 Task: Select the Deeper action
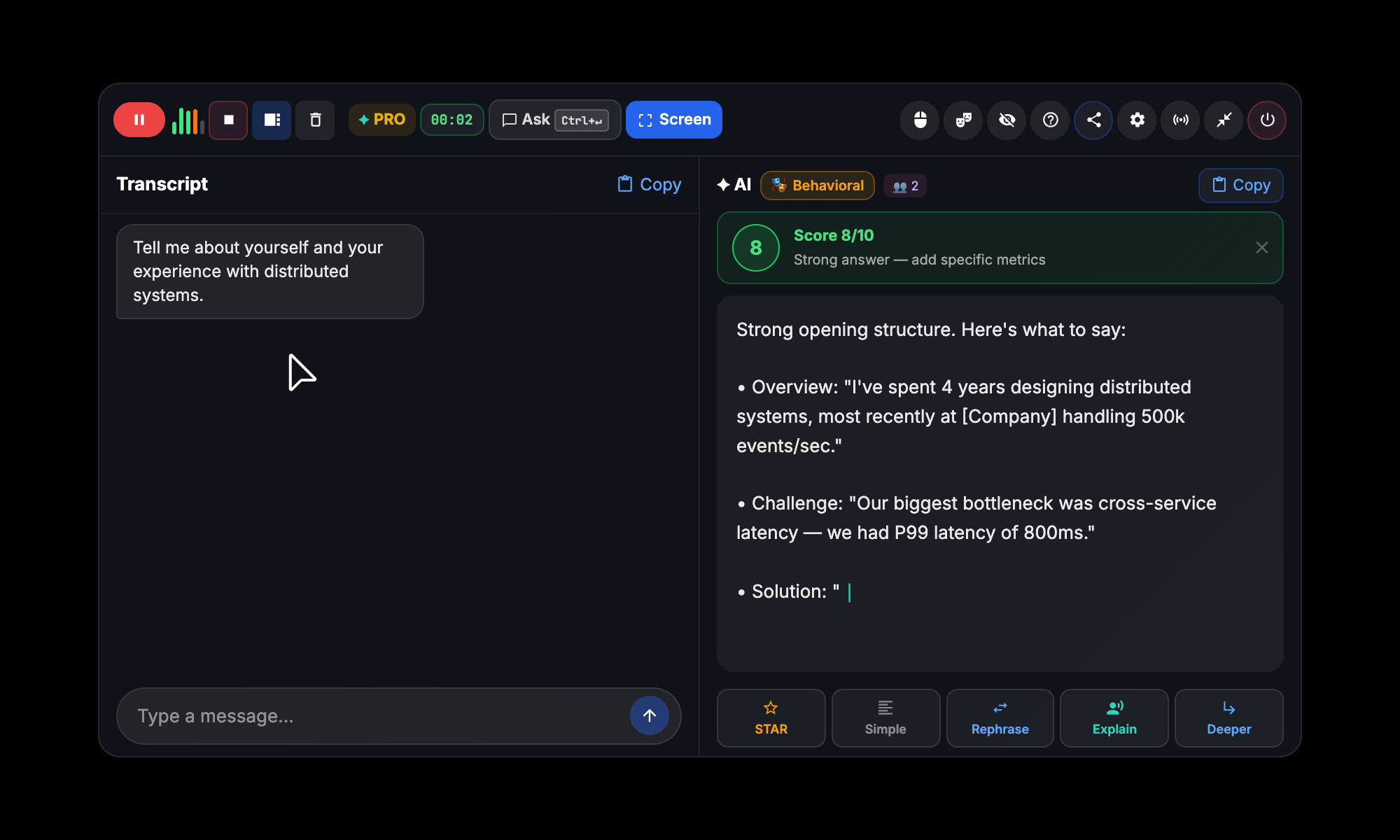(x=1229, y=718)
